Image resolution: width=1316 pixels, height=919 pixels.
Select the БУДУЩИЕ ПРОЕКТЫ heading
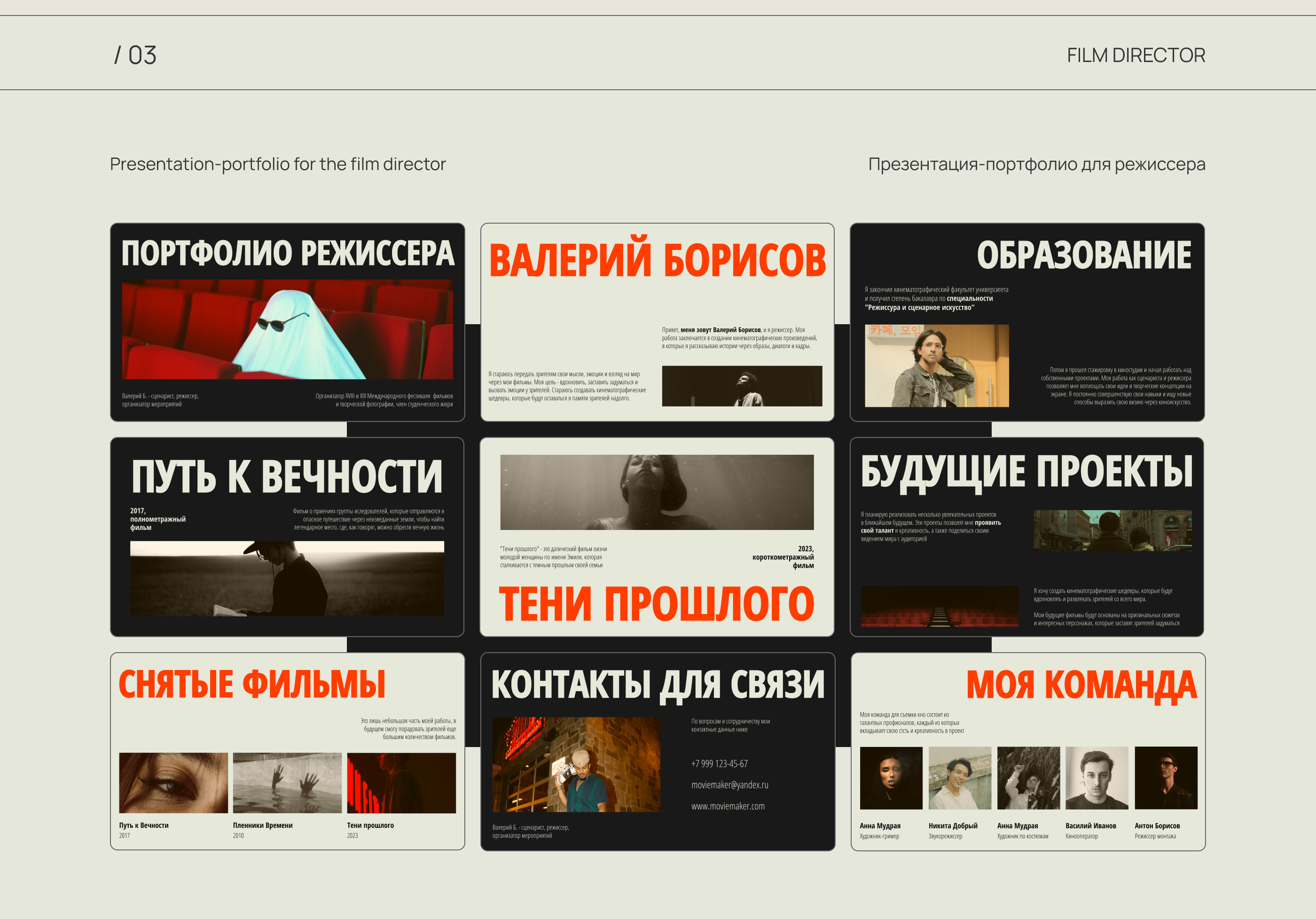1026,473
